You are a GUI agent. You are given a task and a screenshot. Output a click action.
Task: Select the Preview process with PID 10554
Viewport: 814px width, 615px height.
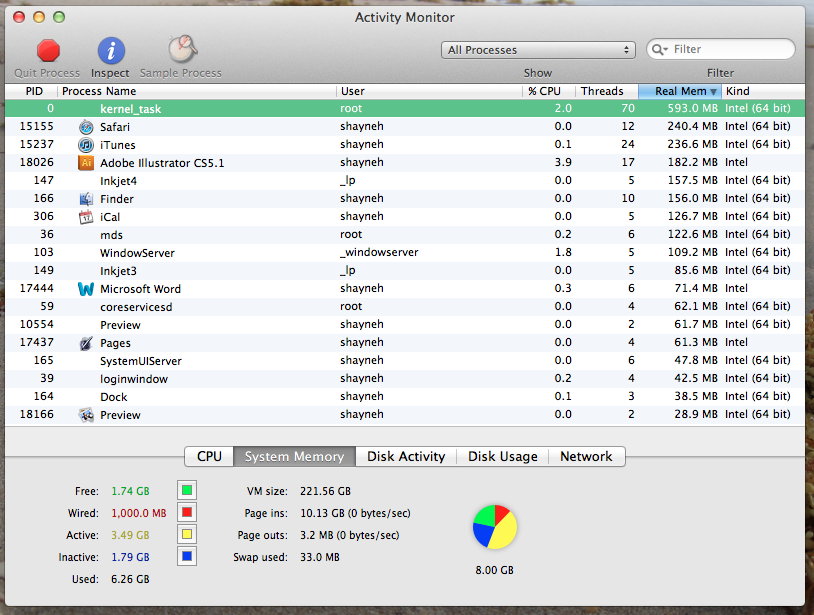tap(405, 324)
